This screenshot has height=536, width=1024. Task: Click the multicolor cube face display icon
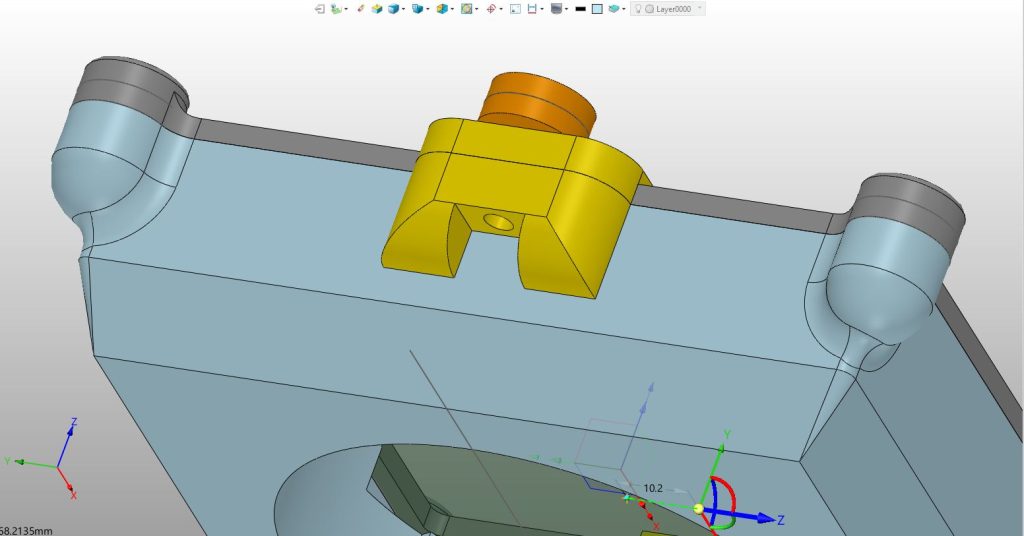pos(442,9)
